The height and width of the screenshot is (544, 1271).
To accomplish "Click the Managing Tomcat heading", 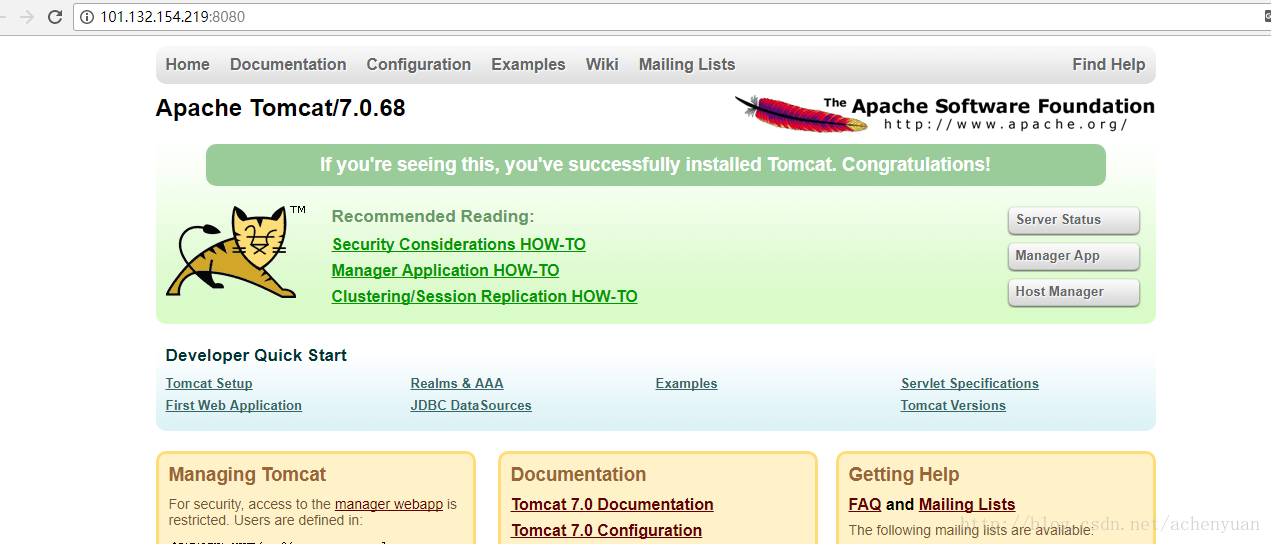I will coord(247,474).
